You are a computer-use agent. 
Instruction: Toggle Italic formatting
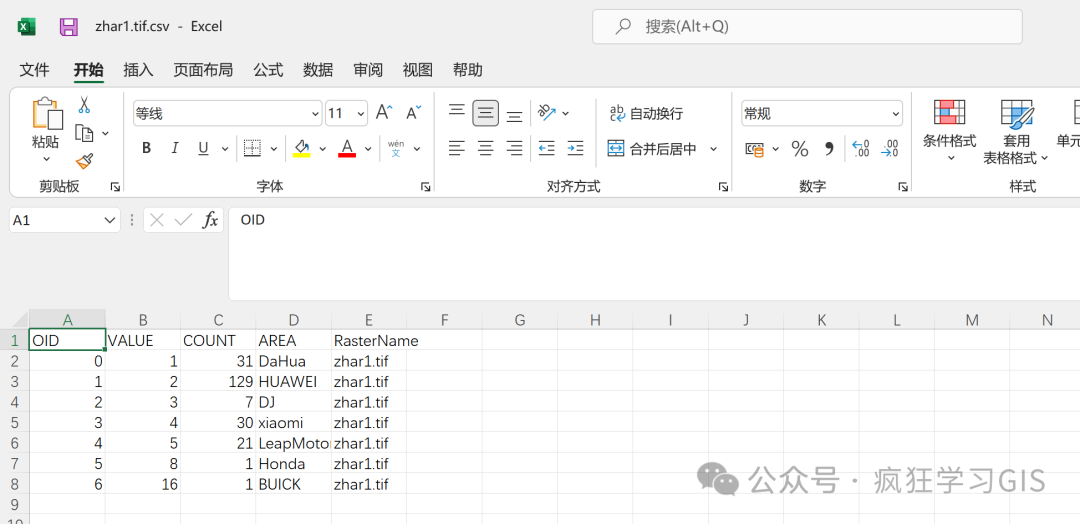[x=175, y=148]
